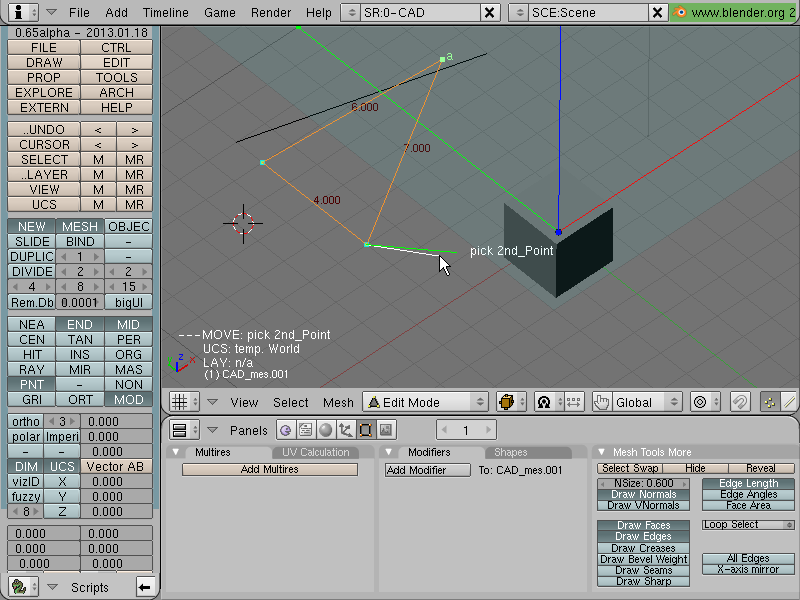Open the File menu
This screenshot has height=600, width=800.
point(79,12)
